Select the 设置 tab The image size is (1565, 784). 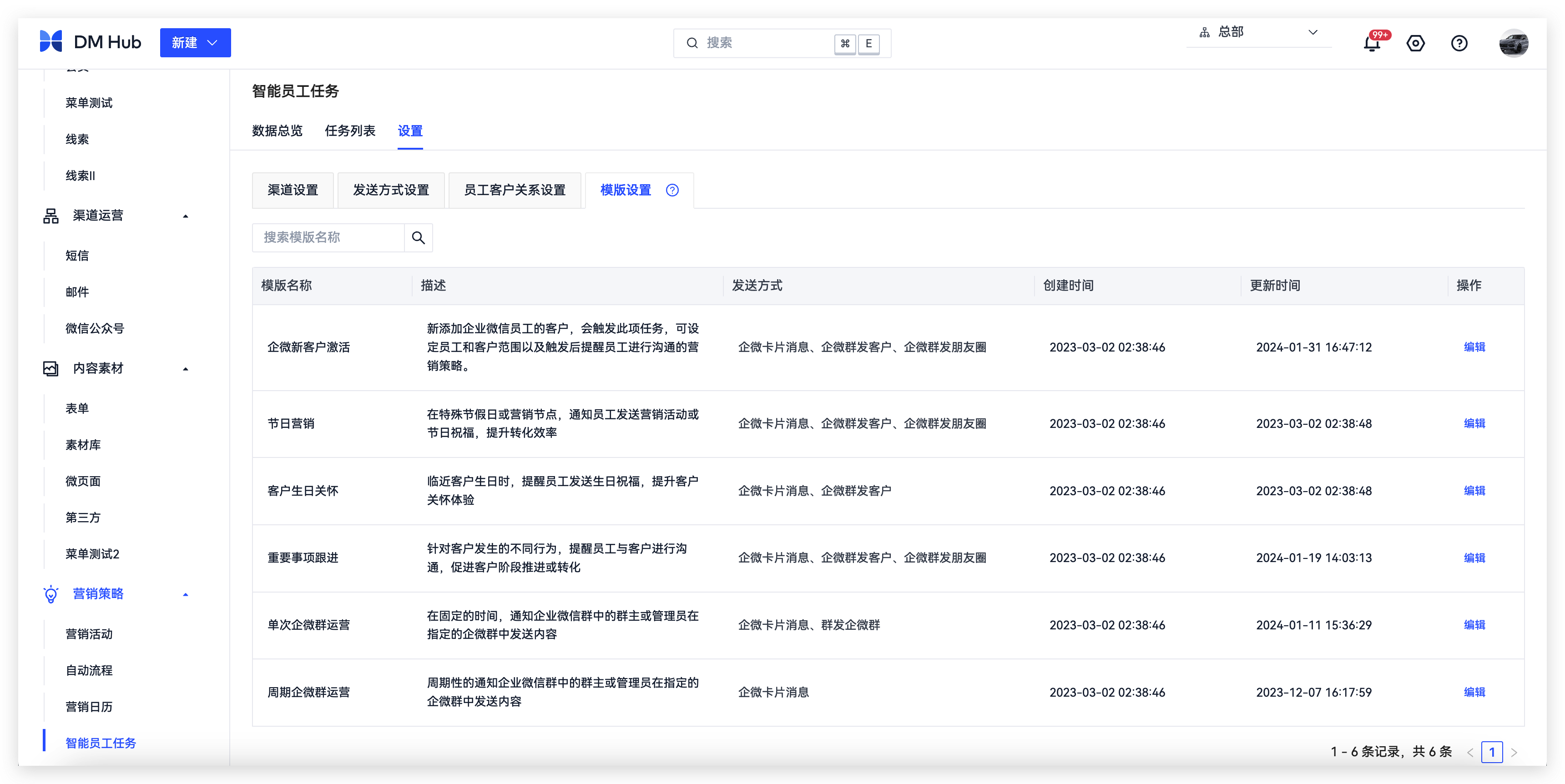click(410, 131)
